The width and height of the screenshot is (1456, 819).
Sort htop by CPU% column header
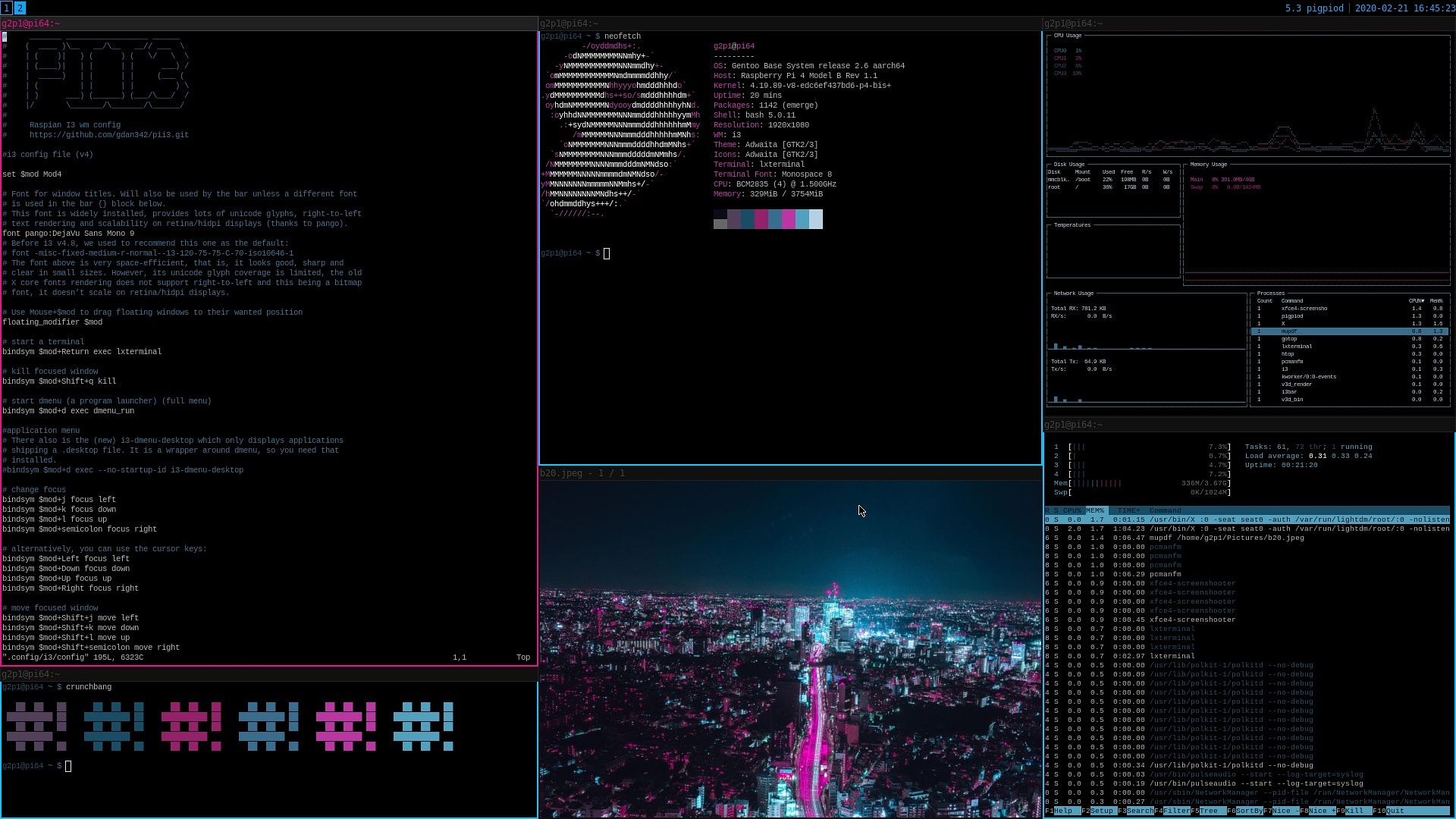coord(1072,510)
